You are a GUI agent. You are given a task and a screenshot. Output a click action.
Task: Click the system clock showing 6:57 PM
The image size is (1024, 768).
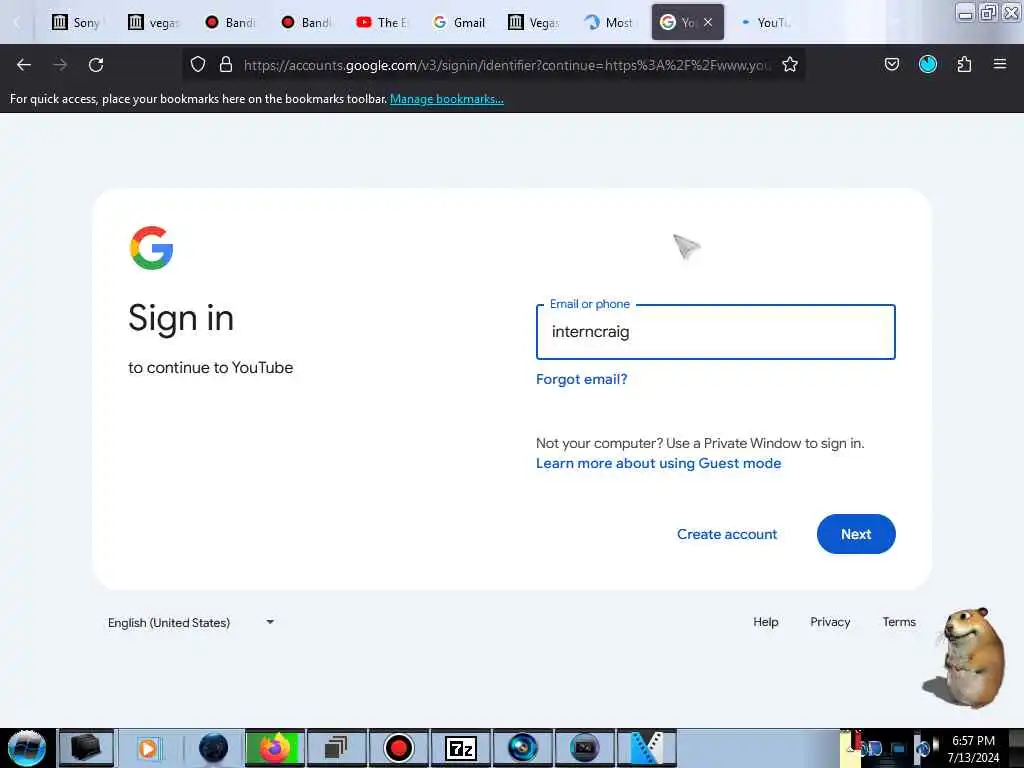pos(973,741)
